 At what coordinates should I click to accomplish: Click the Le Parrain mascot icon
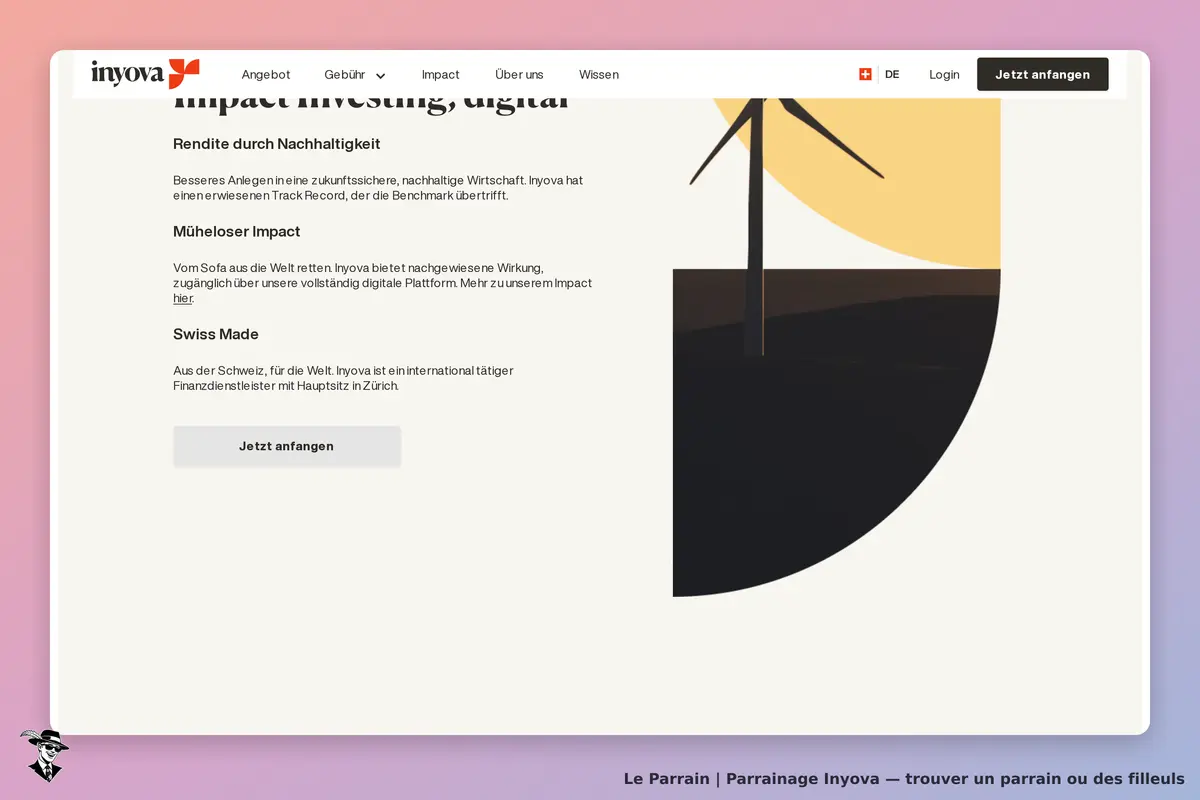(43, 755)
